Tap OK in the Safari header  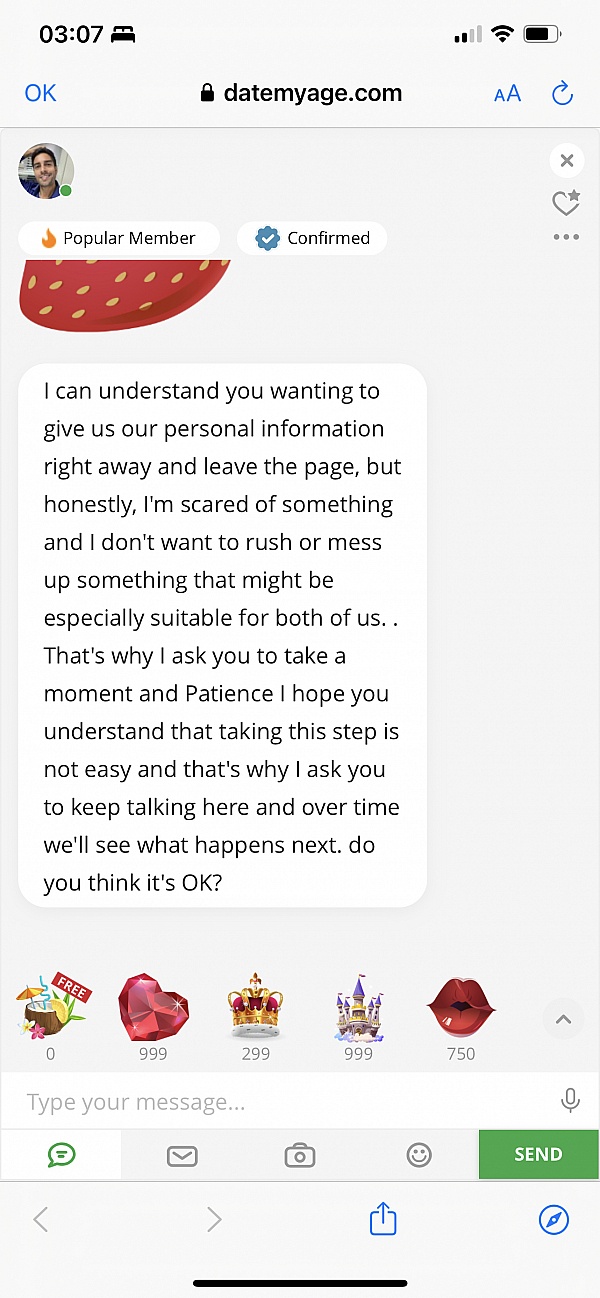tap(40, 93)
